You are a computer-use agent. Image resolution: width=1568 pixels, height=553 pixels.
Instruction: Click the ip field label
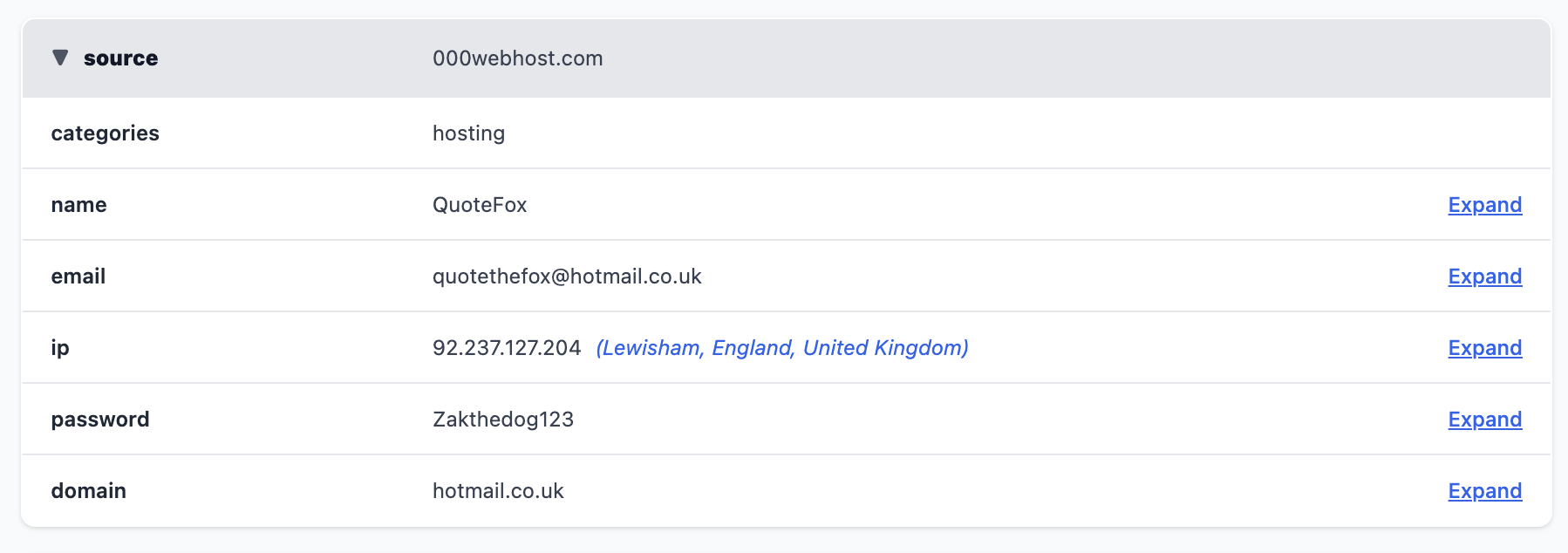click(x=60, y=348)
